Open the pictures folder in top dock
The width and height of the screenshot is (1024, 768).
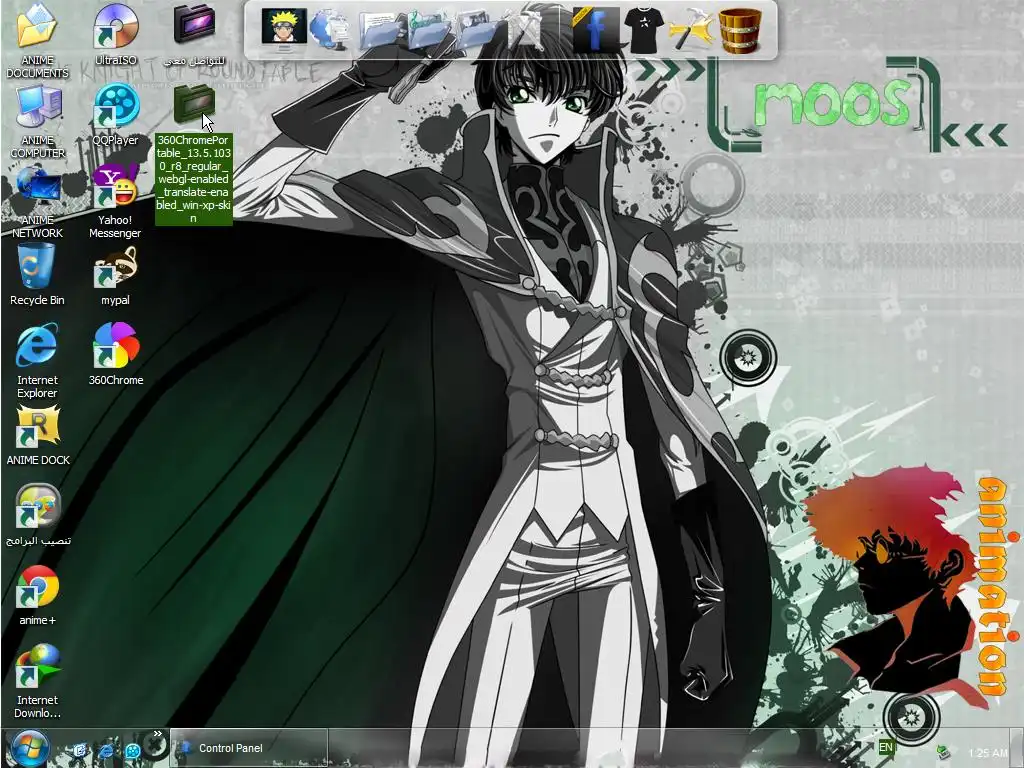(477, 30)
